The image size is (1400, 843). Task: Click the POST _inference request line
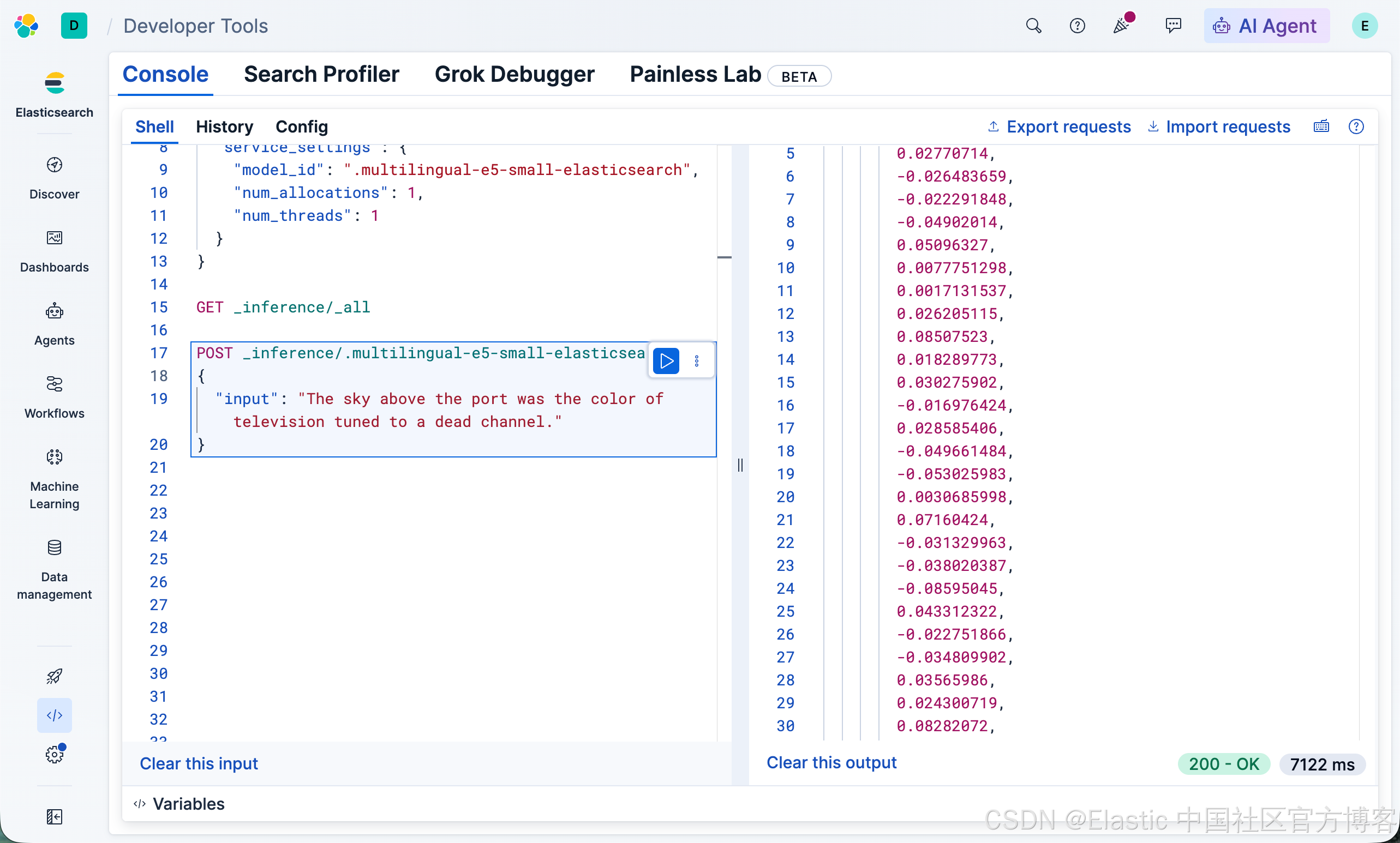click(421, 353)
